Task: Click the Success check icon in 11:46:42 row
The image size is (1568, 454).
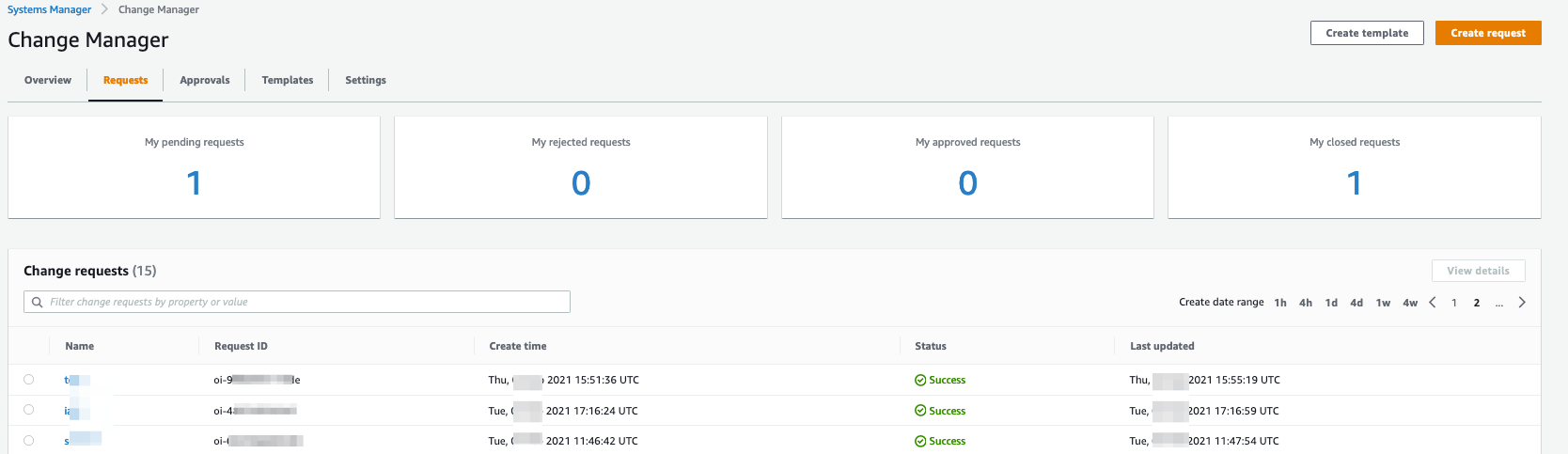Action: point(920,441)
